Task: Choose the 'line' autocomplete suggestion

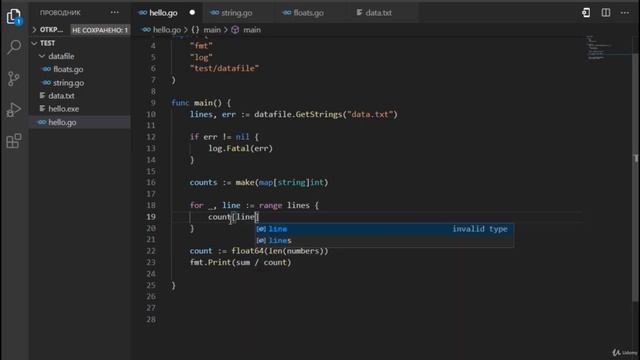Action: click(x=384, y=229)
